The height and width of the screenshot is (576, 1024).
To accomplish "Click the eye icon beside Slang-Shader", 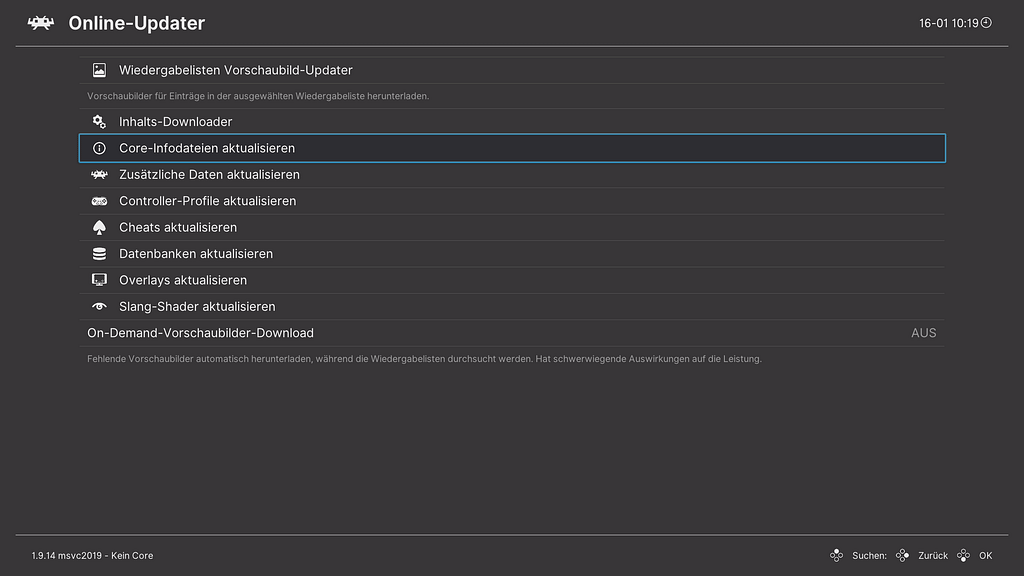I will 99,307.
